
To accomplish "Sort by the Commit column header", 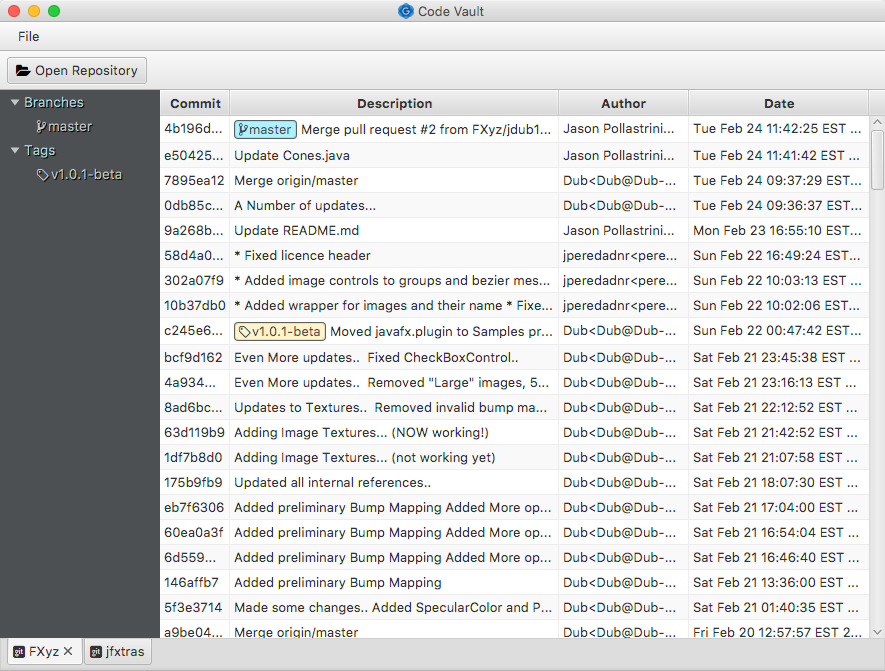I will [195, 103].
